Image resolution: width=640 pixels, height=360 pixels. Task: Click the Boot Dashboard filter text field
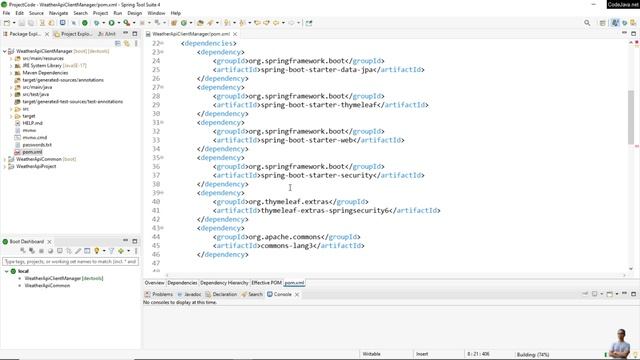tap(70, 261)
